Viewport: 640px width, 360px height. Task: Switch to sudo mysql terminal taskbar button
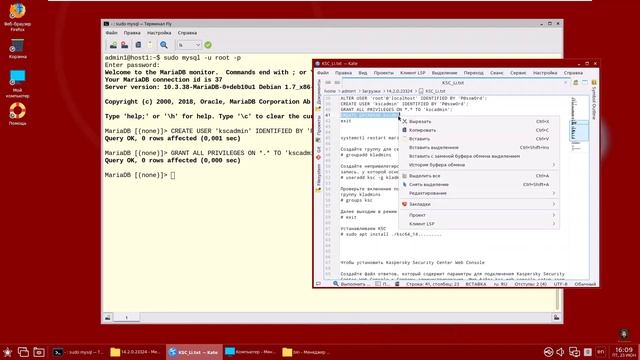click(x=78, y=352)
